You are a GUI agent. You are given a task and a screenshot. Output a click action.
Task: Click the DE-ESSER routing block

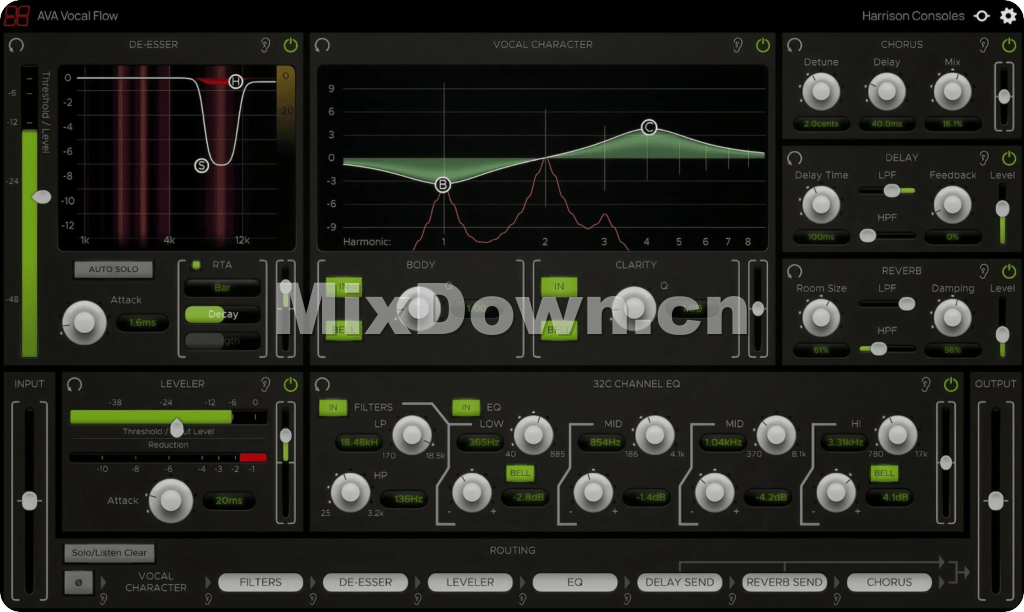click(x=366, y=582)
